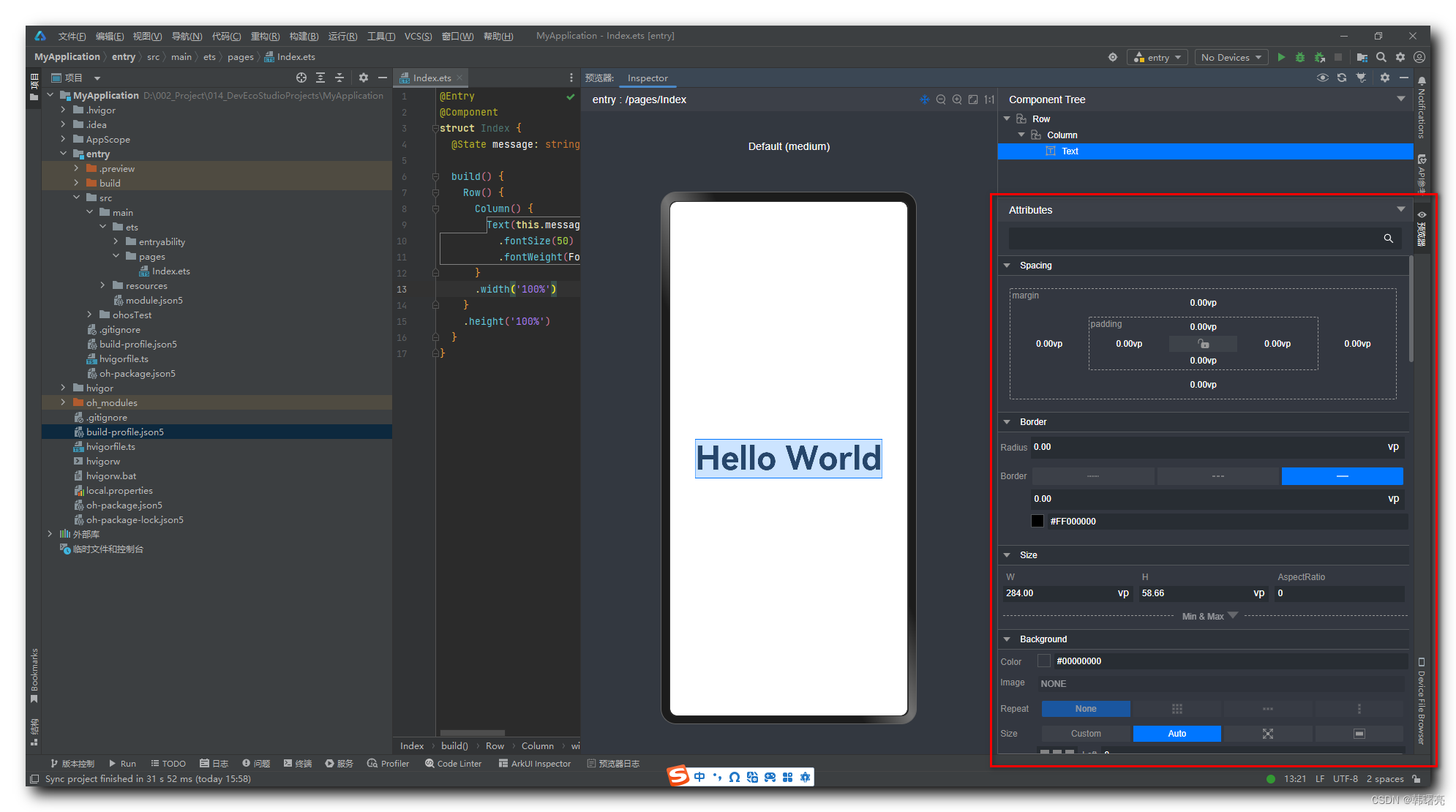
Task: Set preview to 1:1 scale
Action: coord(989,99)
